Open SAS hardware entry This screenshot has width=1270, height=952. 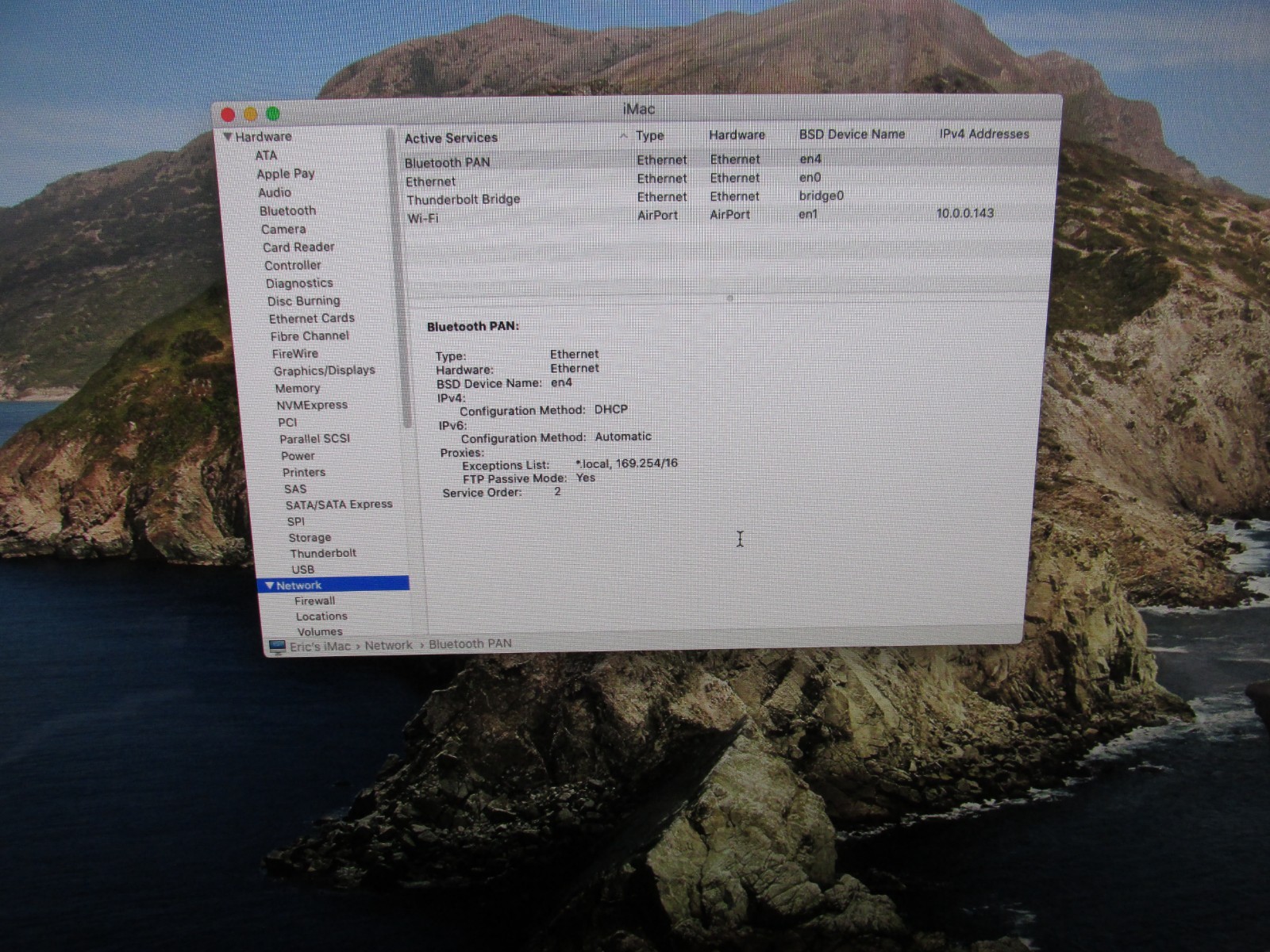click(295, 489)
